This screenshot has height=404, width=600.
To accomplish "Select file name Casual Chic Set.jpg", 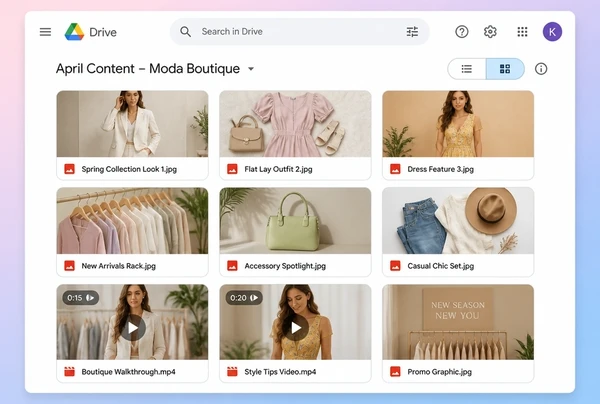I will click(x=441, y=266).
